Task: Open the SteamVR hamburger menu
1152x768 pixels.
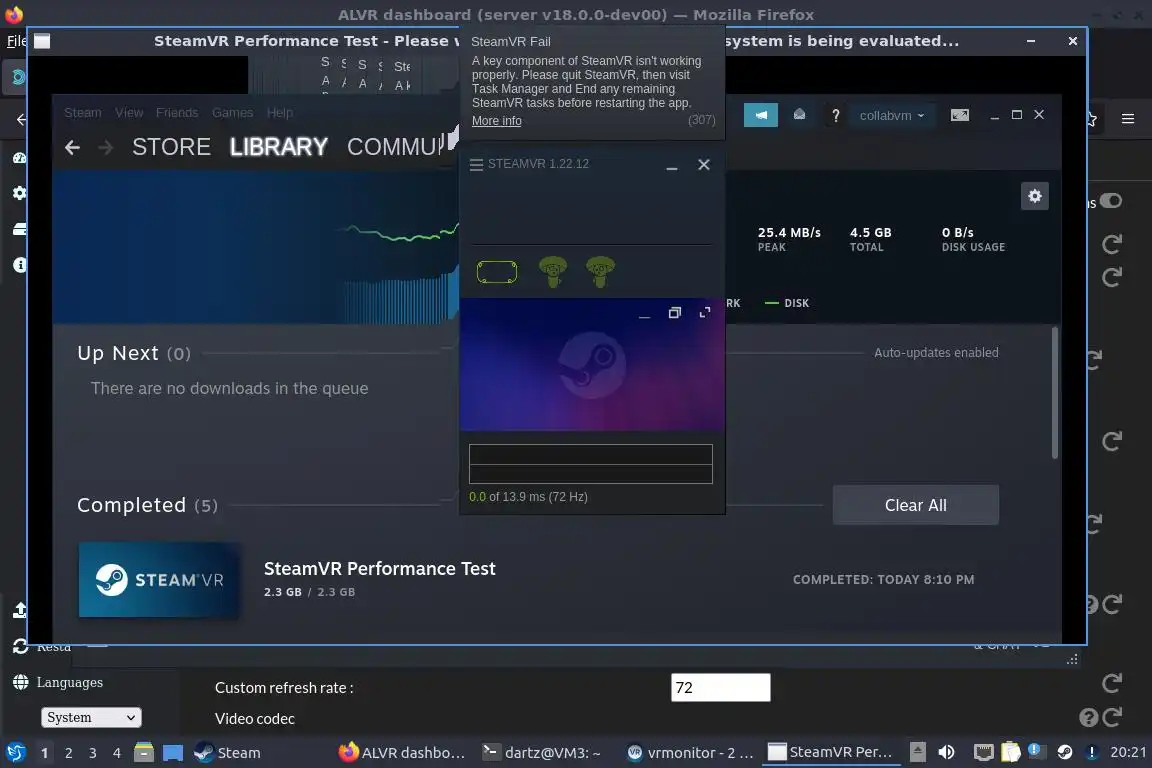Action: coord(476,165)
